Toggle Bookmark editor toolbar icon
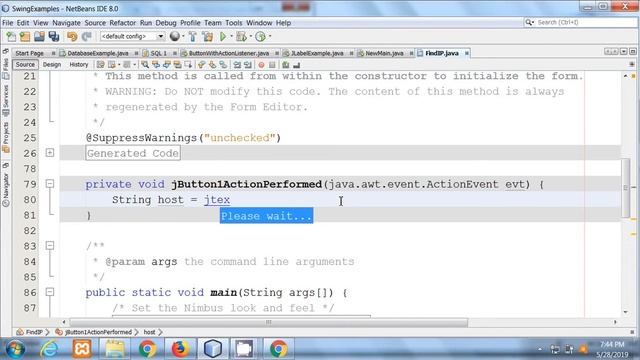The height and width of the screenshot is (360, 640). click(x=223, y=65)
